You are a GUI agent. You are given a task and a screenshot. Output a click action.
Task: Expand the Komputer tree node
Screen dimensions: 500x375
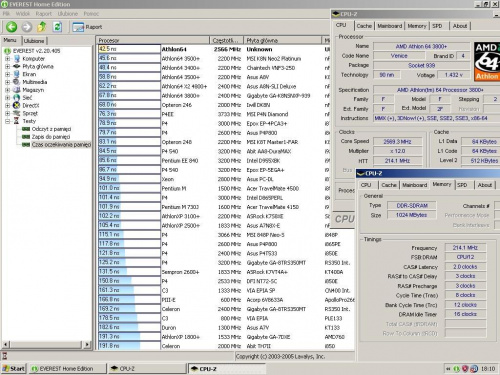(x=7, y=59)
